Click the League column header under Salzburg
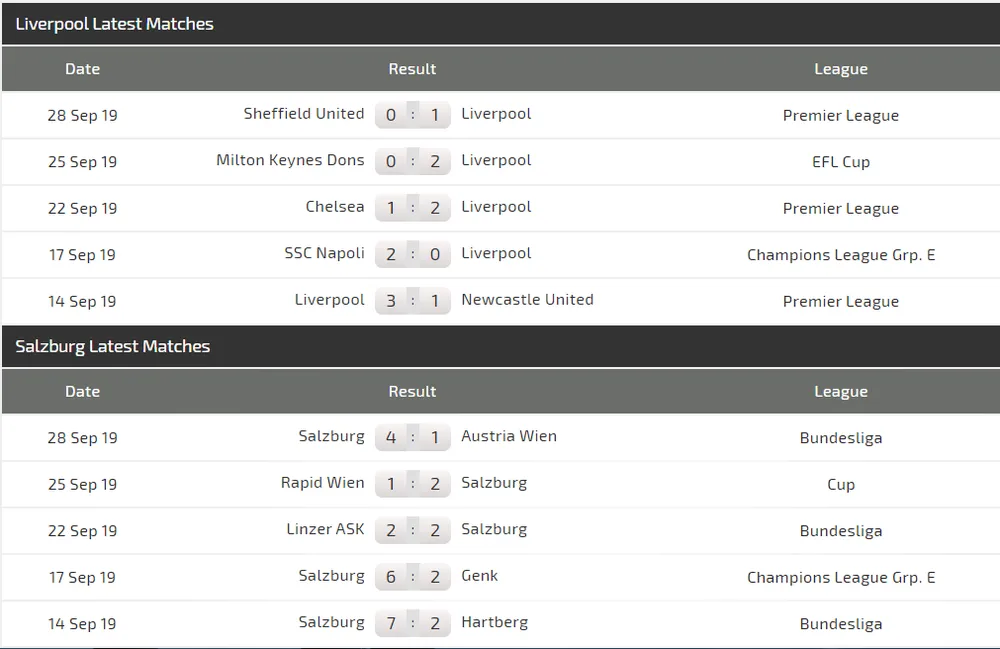Viewport: 1000px width, 649px height. pyautogui.click(x=841, y=392)
